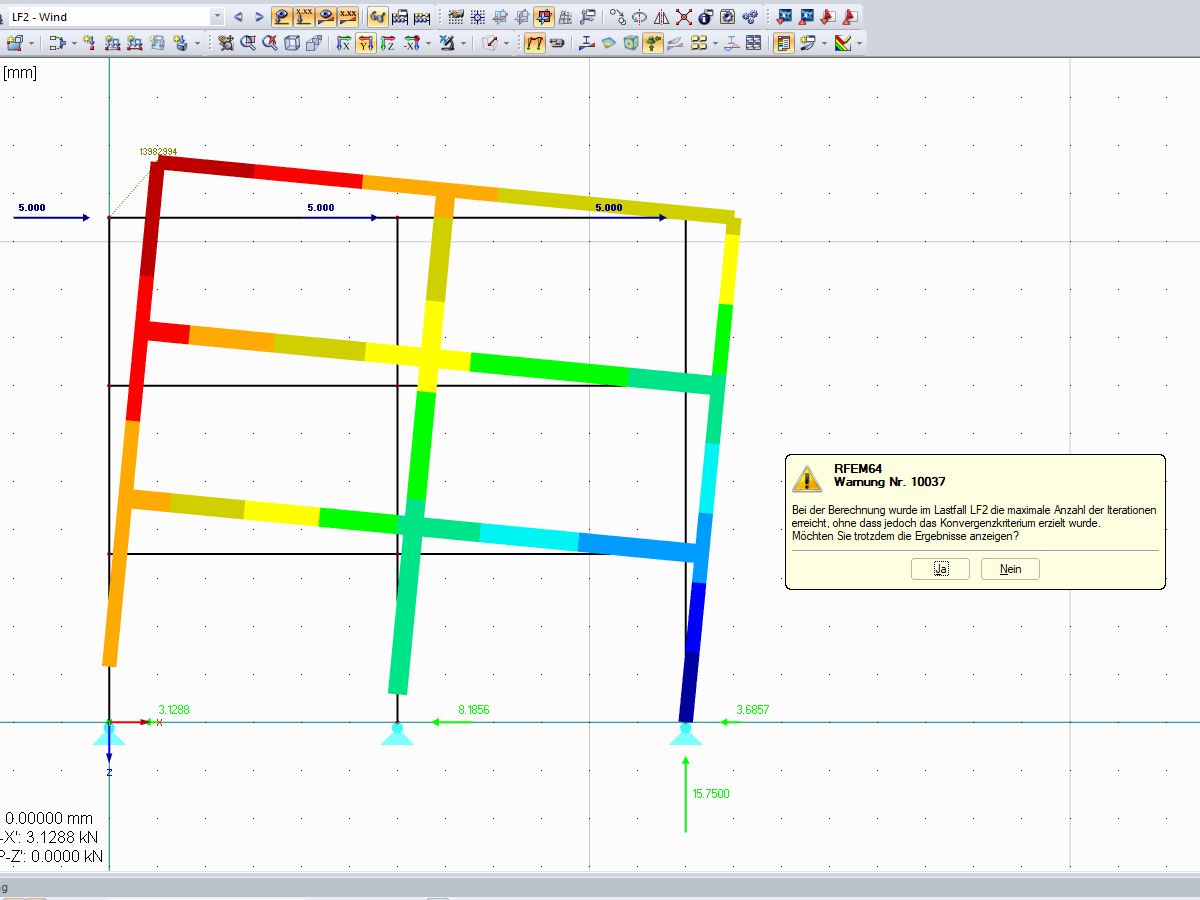This screenshot has height=900, width=1200.
Task: View in X direction icon
Action: click(x=343, y=43)
